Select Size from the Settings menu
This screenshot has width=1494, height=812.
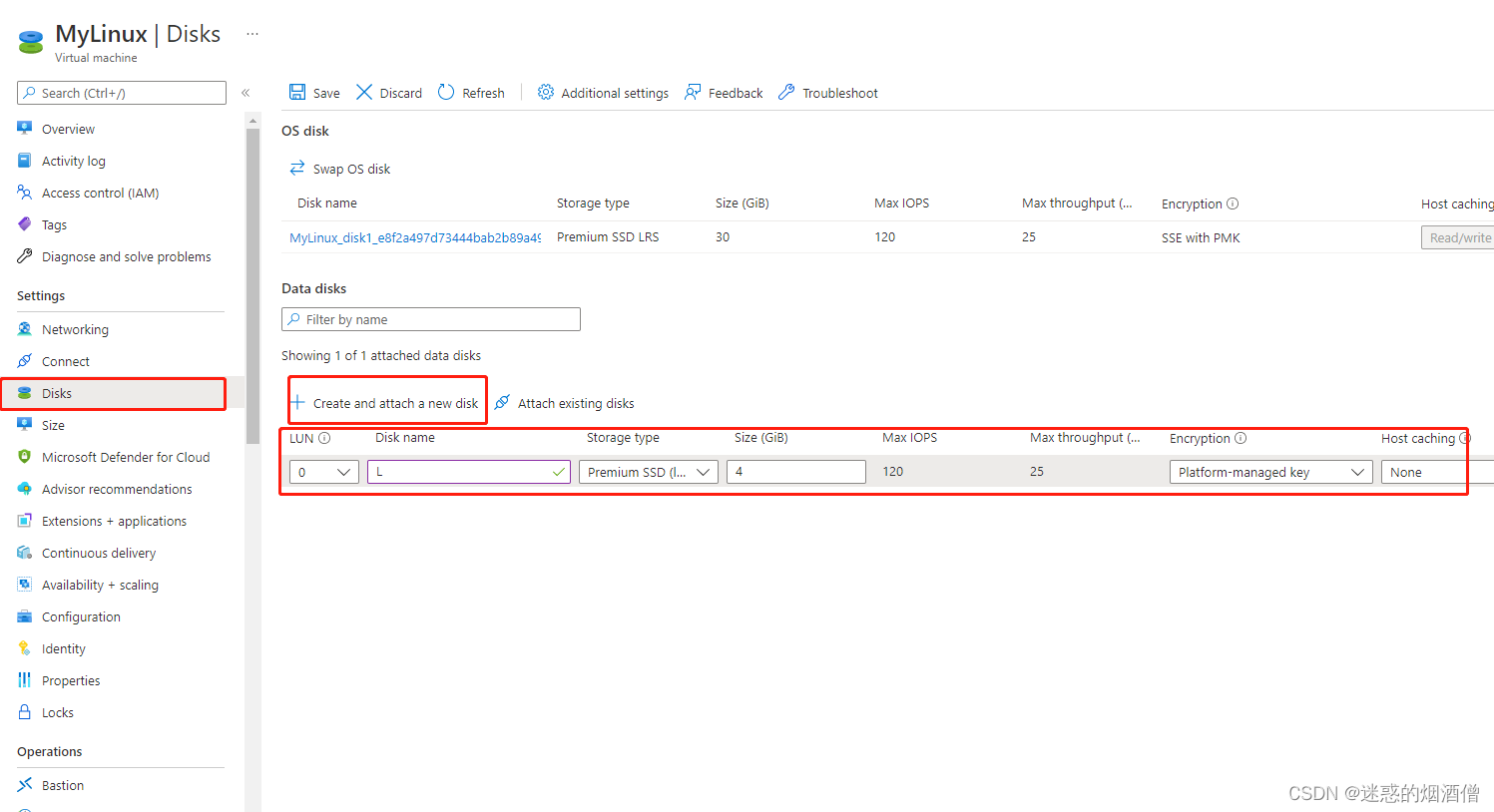[54, 424]
